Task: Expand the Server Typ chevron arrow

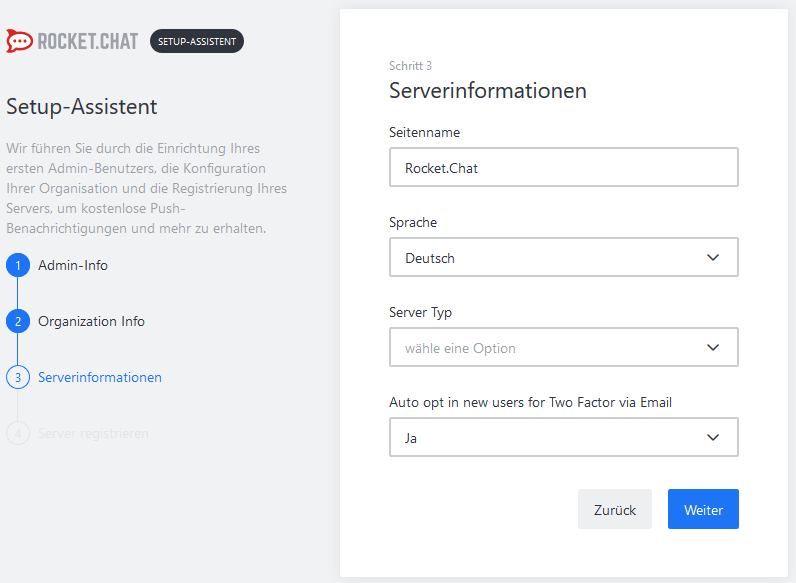Action: click(713, 347)
